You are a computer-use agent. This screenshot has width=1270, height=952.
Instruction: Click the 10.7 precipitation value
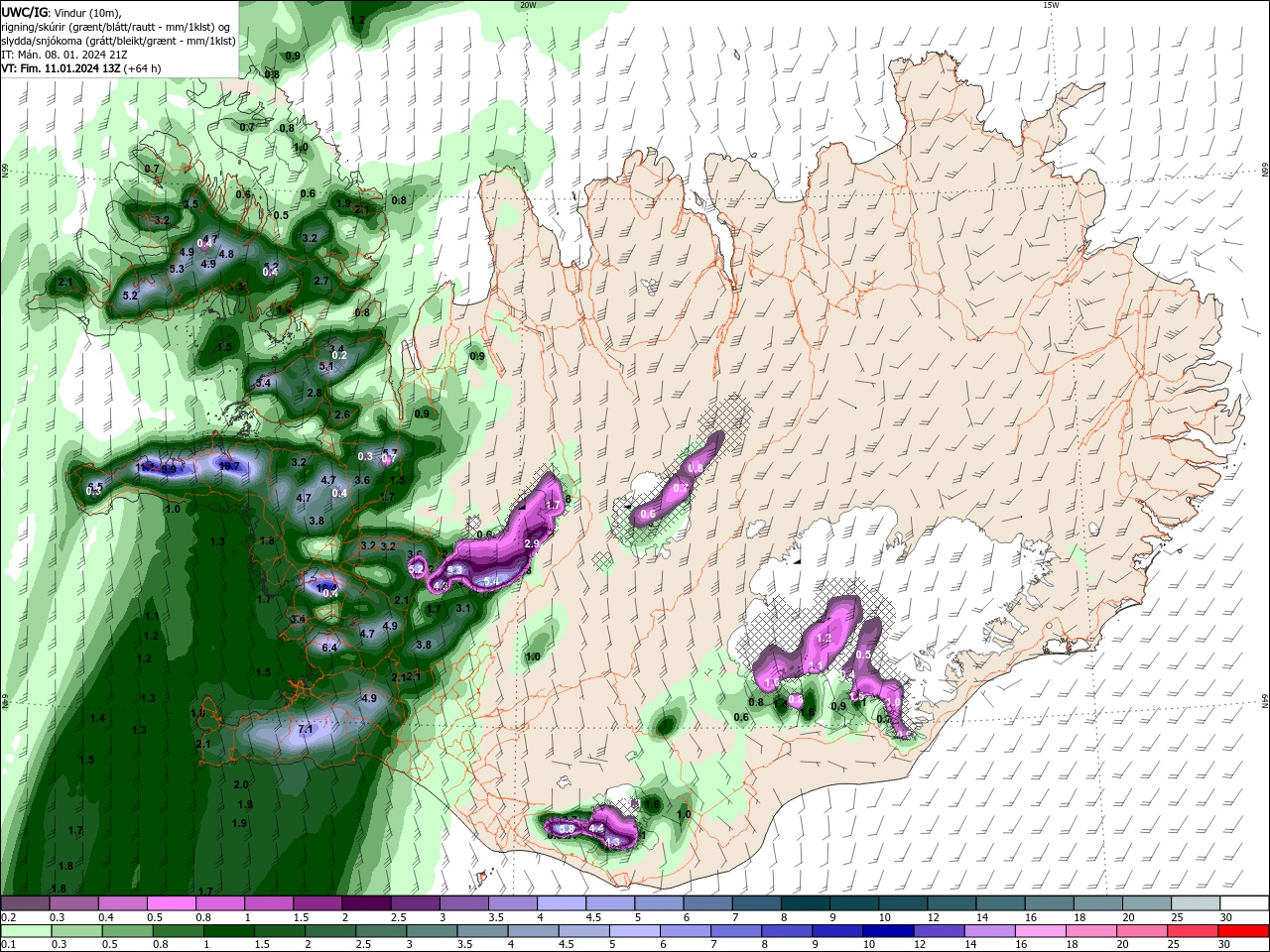coord(229,465)
